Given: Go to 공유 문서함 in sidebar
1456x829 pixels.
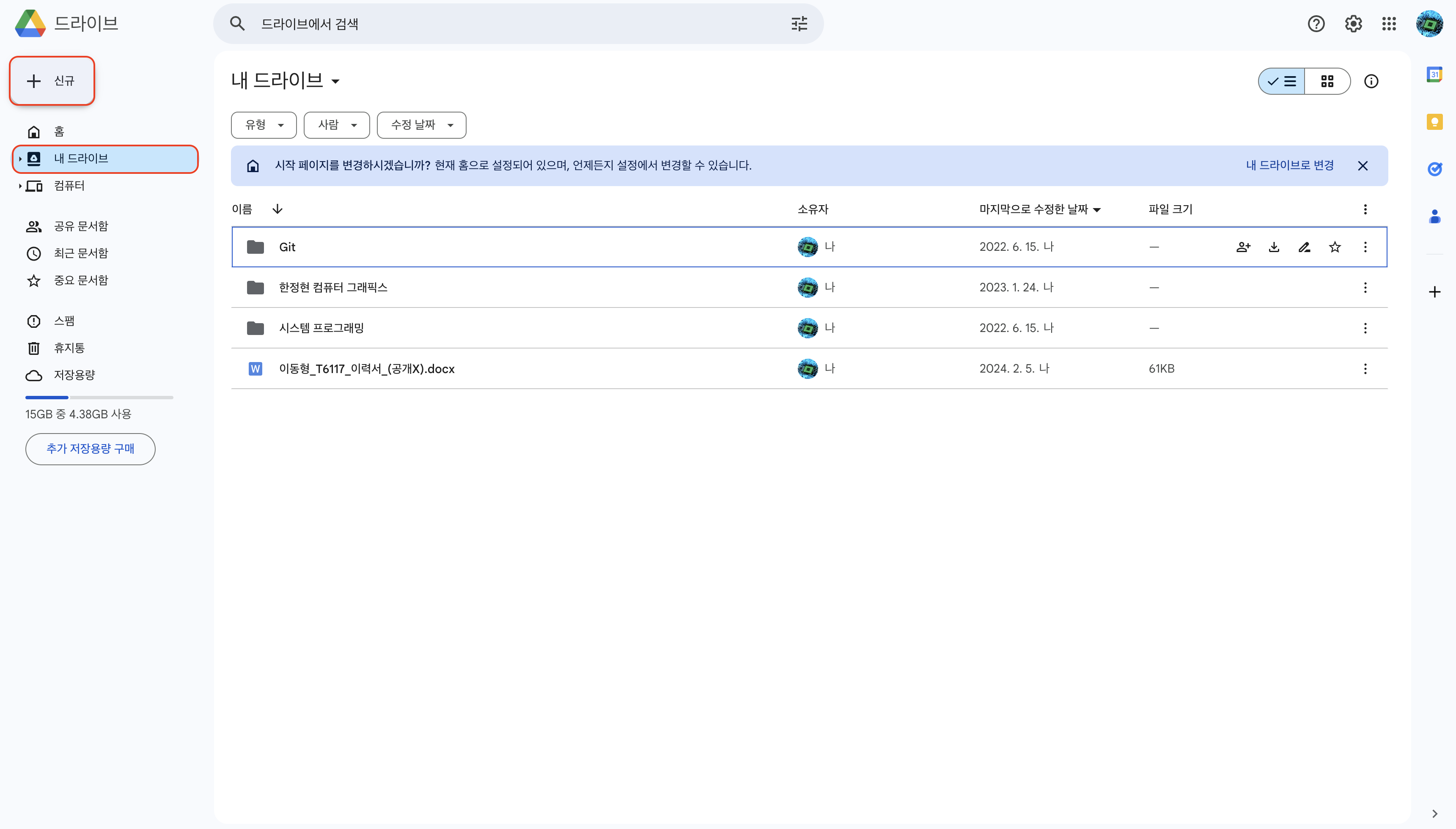Looking at the screenshot, I should [x=81, y=227].
